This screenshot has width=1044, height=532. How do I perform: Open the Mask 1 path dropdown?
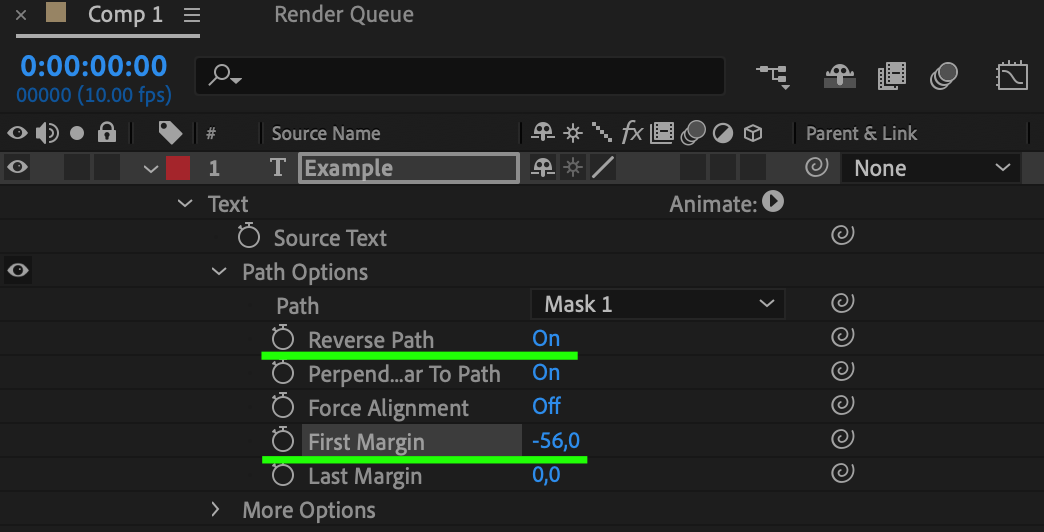(x=658, y=304)
